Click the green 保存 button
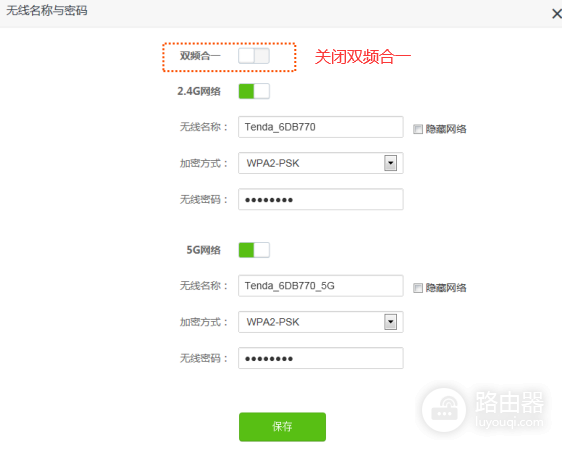Screen dimensions: 562x450 [x=282, y=427]
